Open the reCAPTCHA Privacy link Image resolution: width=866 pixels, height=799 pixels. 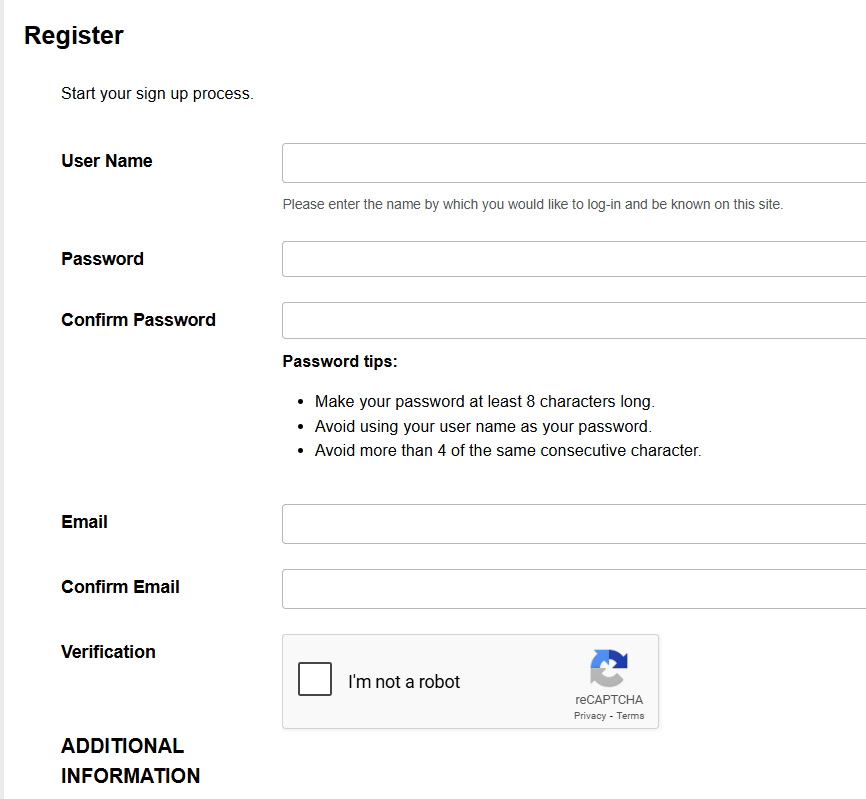[x=590, y=716]
